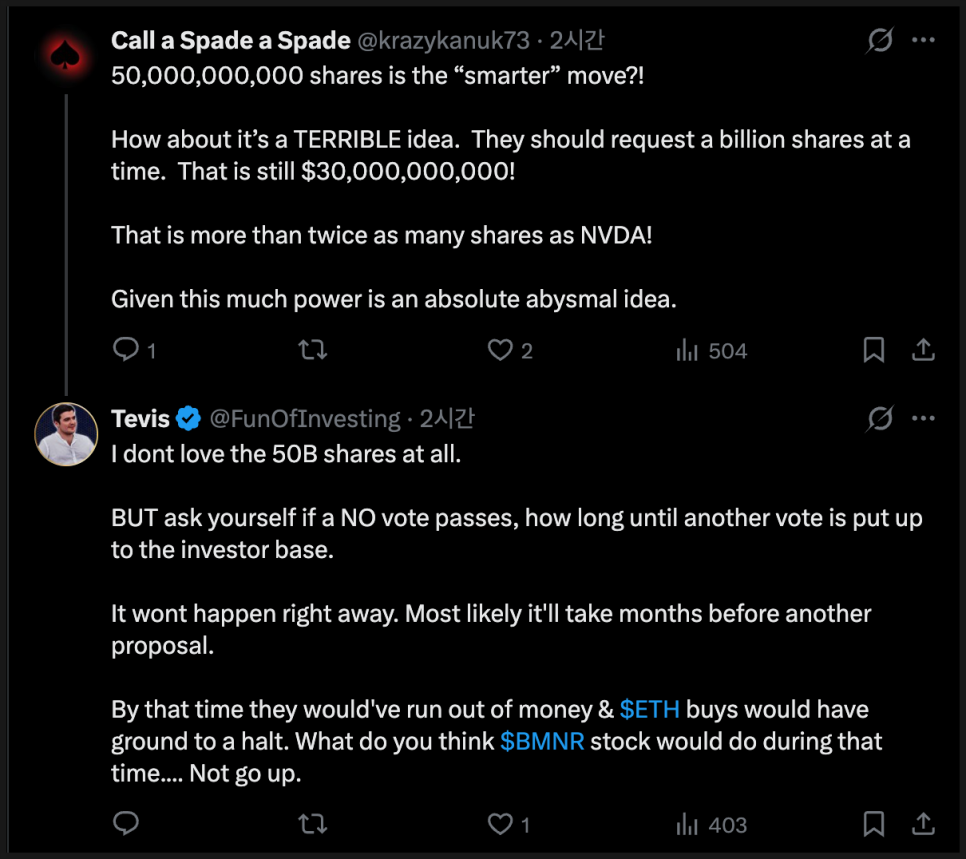This screenshot has height=859, width=966.
Task: Open more options on the Tevis post
Action: point(923,418)
